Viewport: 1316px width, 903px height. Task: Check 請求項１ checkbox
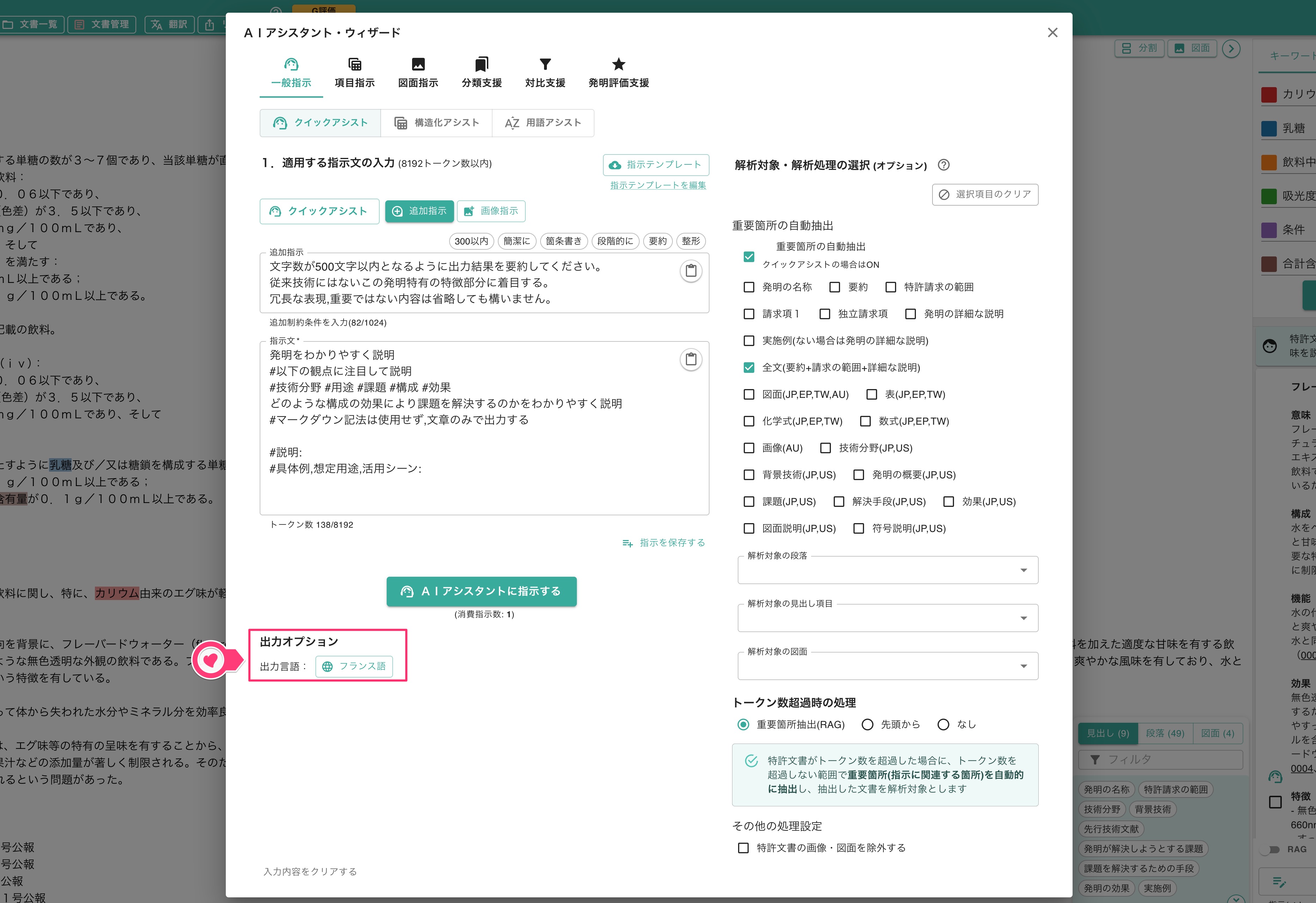[749, 314]
